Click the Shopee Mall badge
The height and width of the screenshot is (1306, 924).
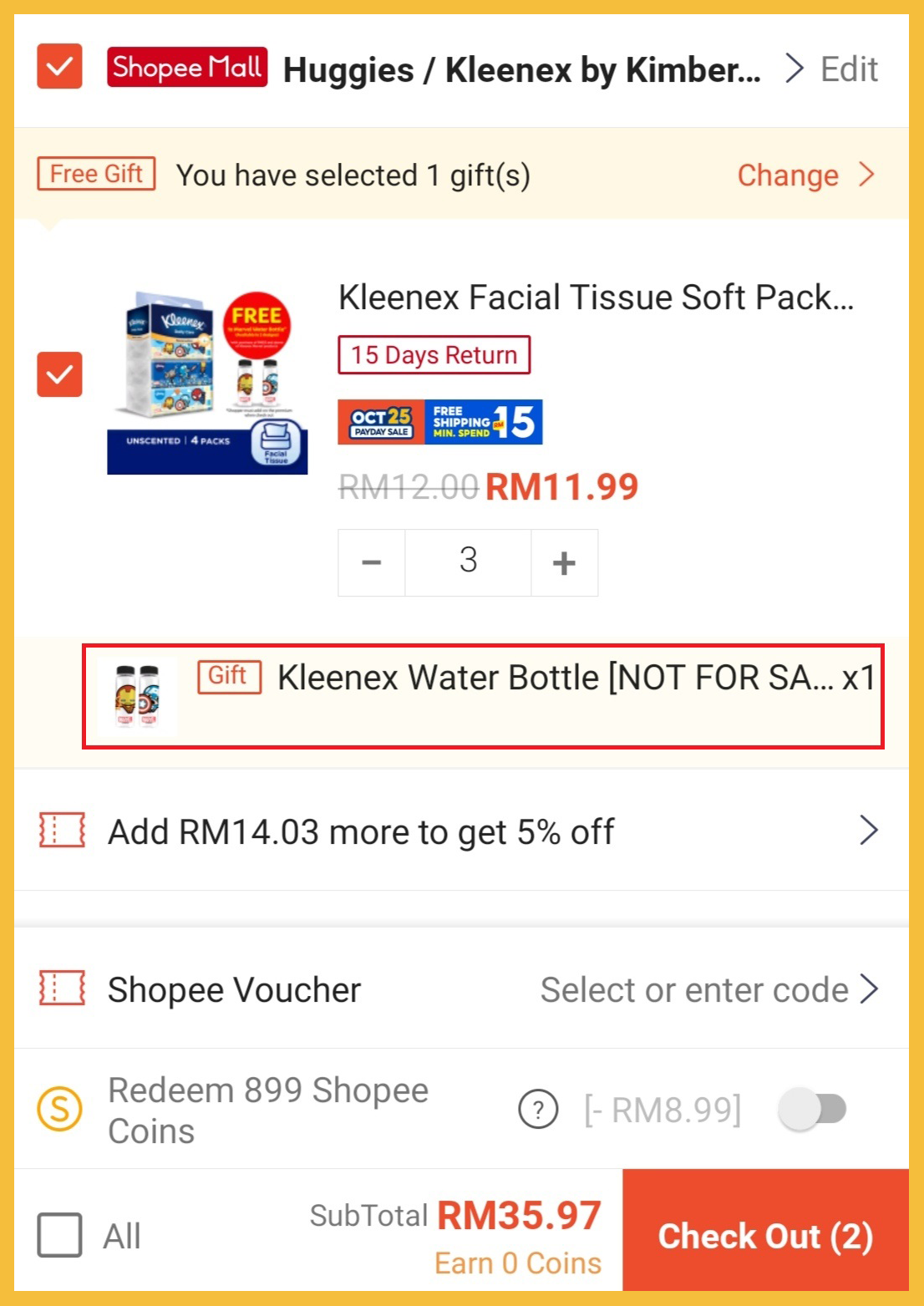click(x=187, y=68)
